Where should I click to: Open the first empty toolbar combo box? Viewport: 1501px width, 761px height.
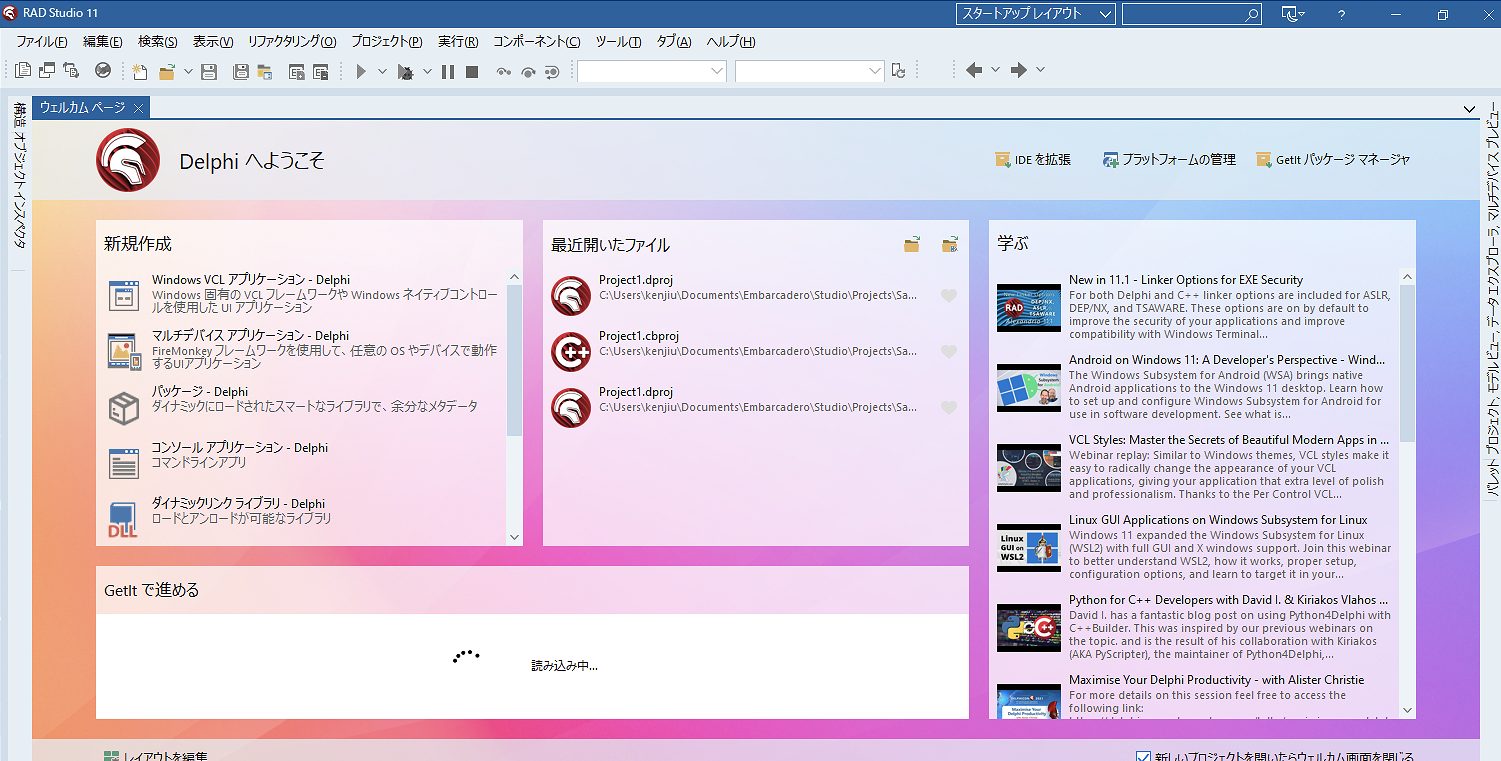[x=652, y=71]
